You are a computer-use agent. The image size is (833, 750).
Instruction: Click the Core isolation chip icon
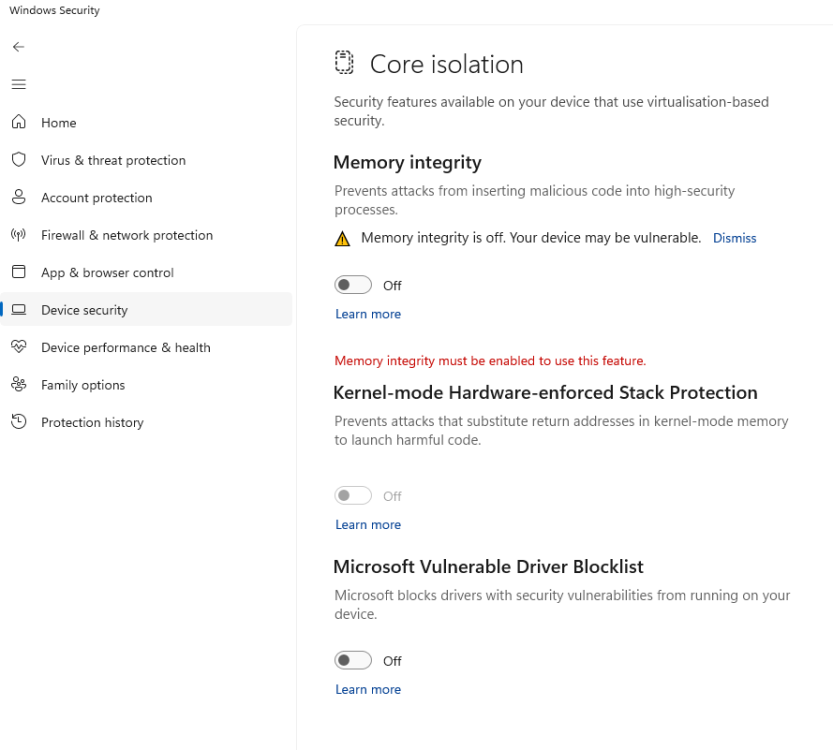pyautogui.click(x=344, y=63)
